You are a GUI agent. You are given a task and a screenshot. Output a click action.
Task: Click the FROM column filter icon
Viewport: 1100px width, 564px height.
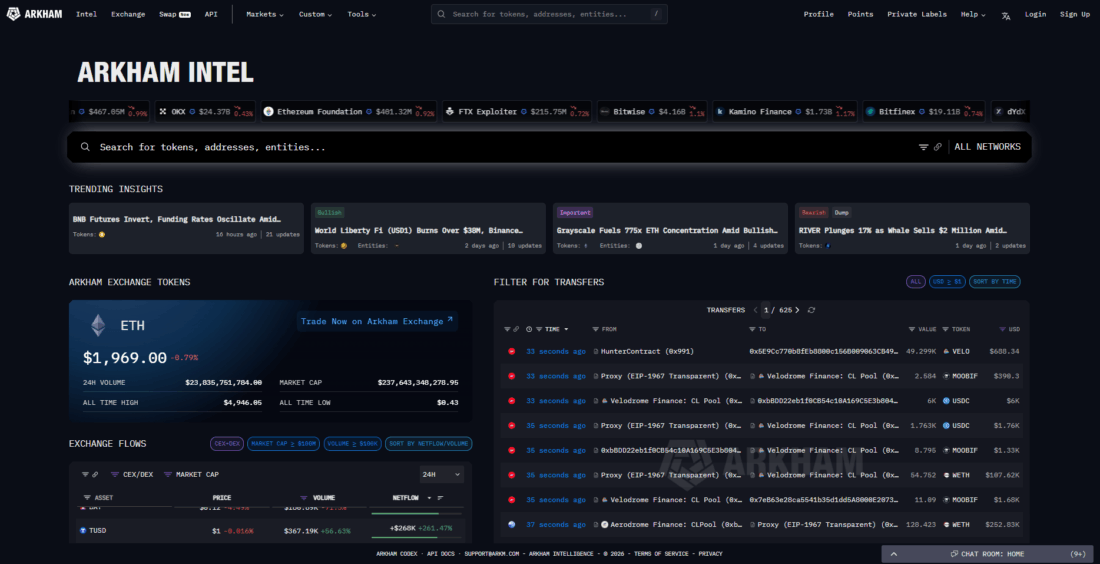click(x=596, y=329)
